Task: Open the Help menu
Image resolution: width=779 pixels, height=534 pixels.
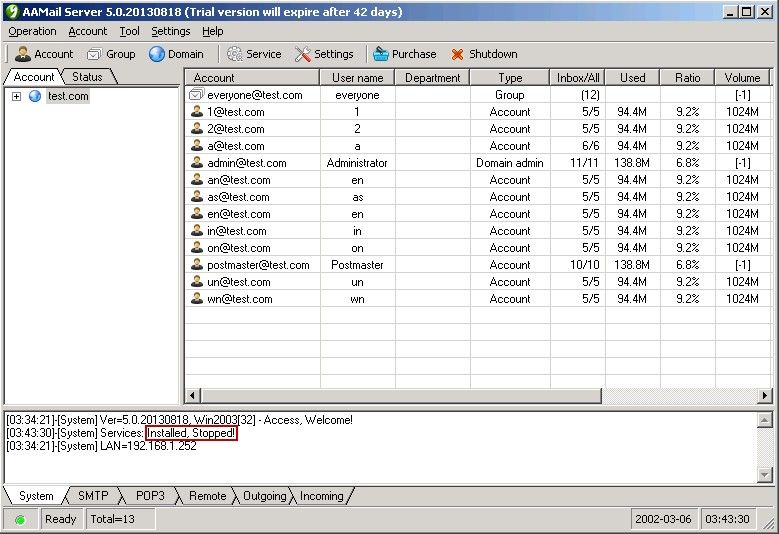Action: pyautogui.click(x=213, y=31)
